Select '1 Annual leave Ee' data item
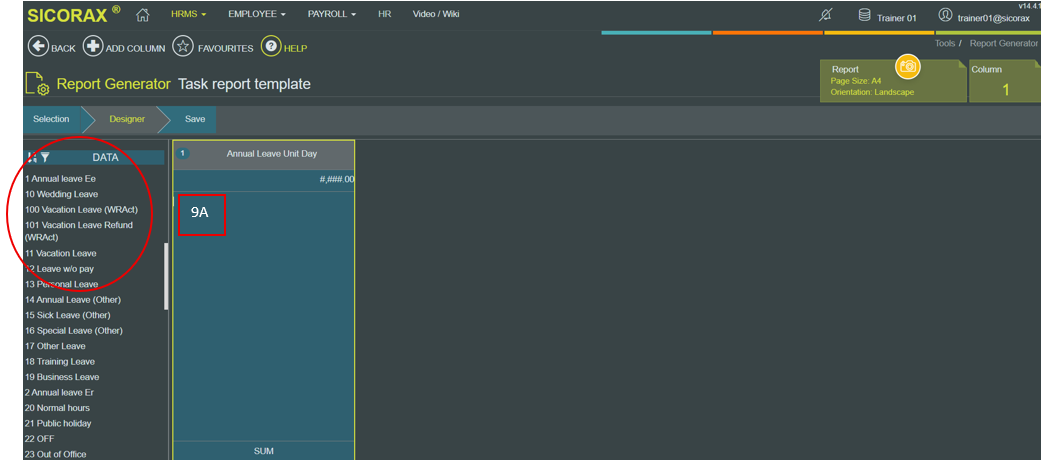This screenshot has width=1042, height=460. (x=60, y=179)
